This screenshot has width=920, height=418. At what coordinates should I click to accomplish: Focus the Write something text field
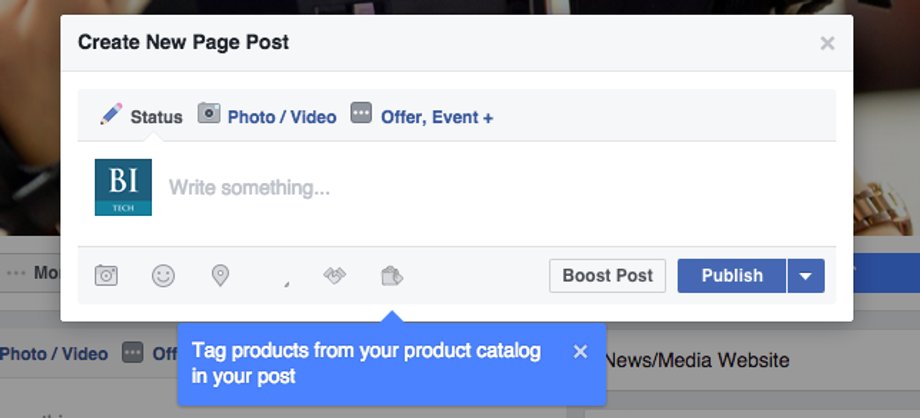[x=493, y=188]
